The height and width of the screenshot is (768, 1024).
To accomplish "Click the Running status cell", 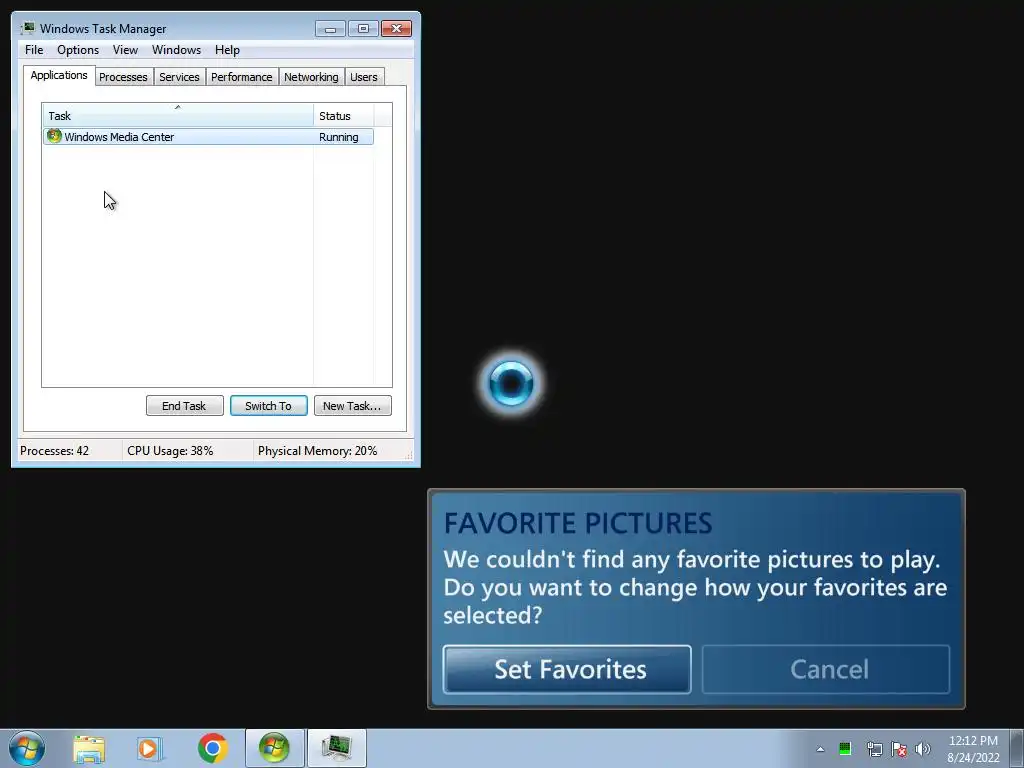I will pos(338,137).
